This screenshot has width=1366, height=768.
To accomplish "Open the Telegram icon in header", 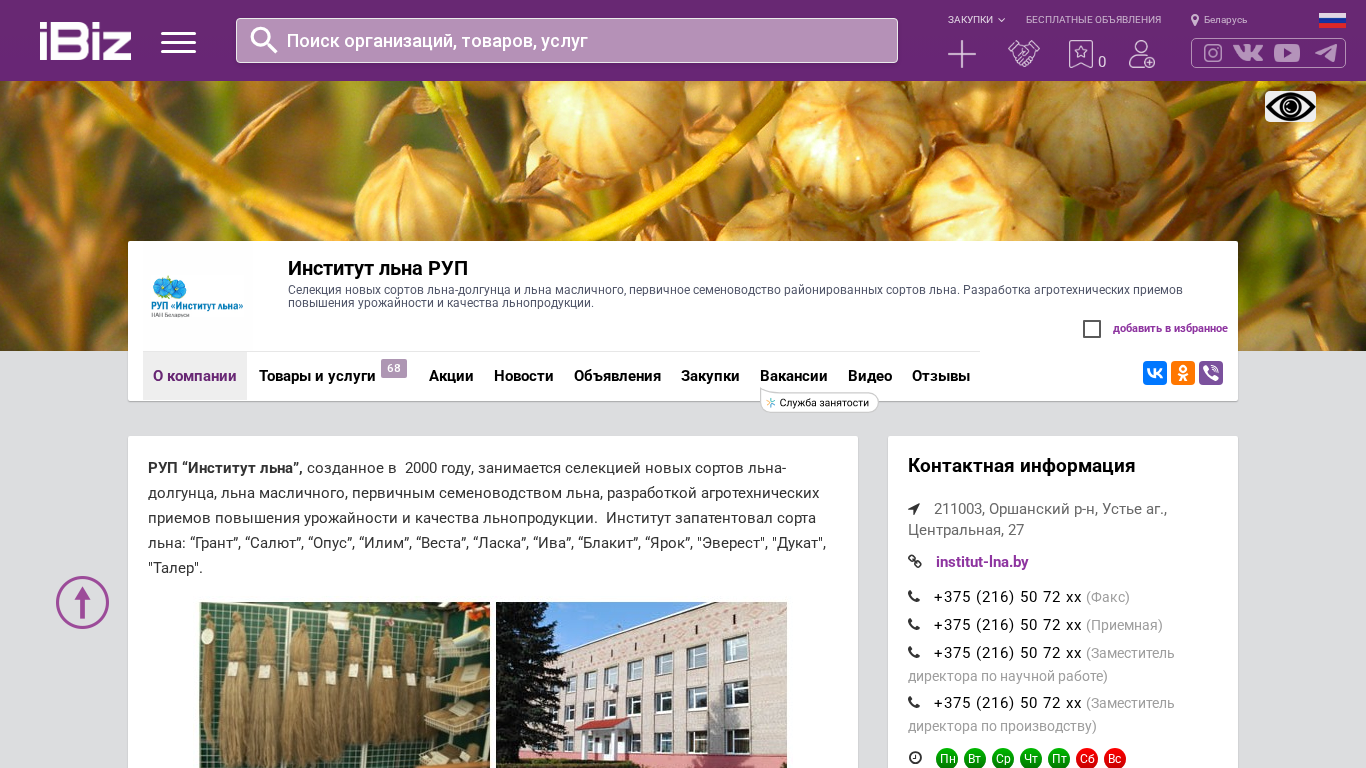I will (1326, 53).
